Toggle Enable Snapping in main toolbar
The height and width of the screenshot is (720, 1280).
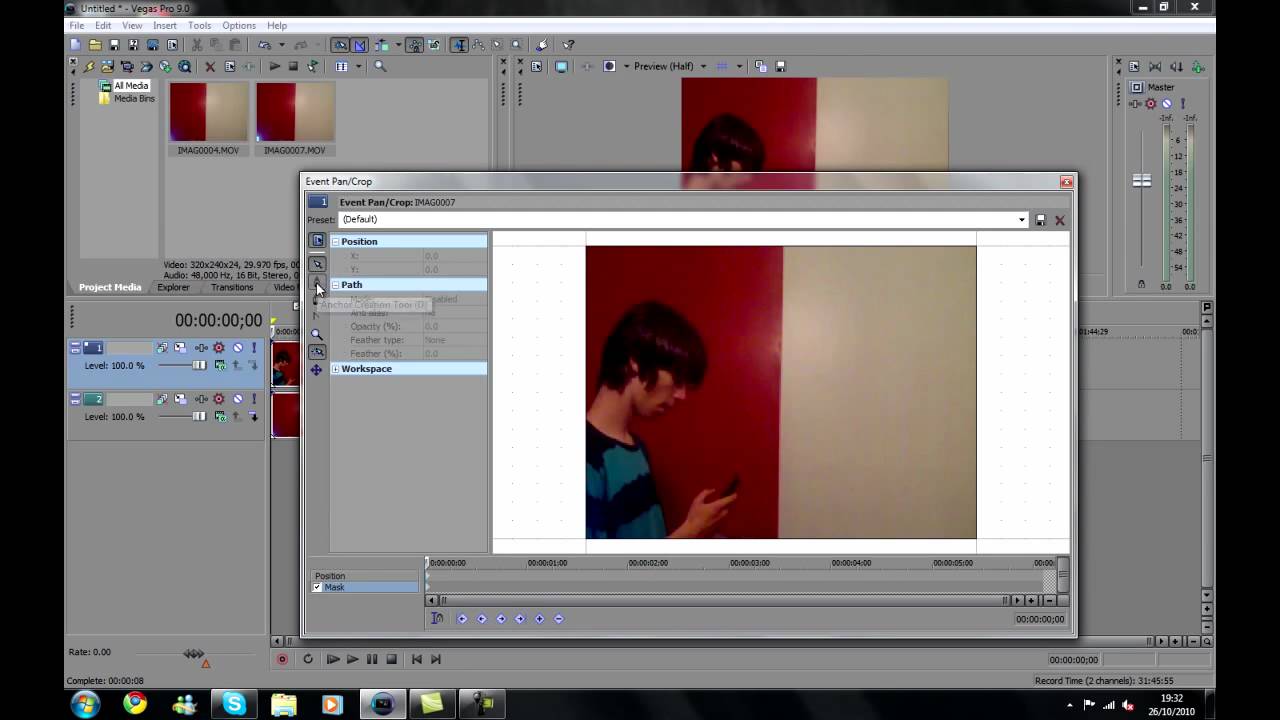click(x=340, y=45)
